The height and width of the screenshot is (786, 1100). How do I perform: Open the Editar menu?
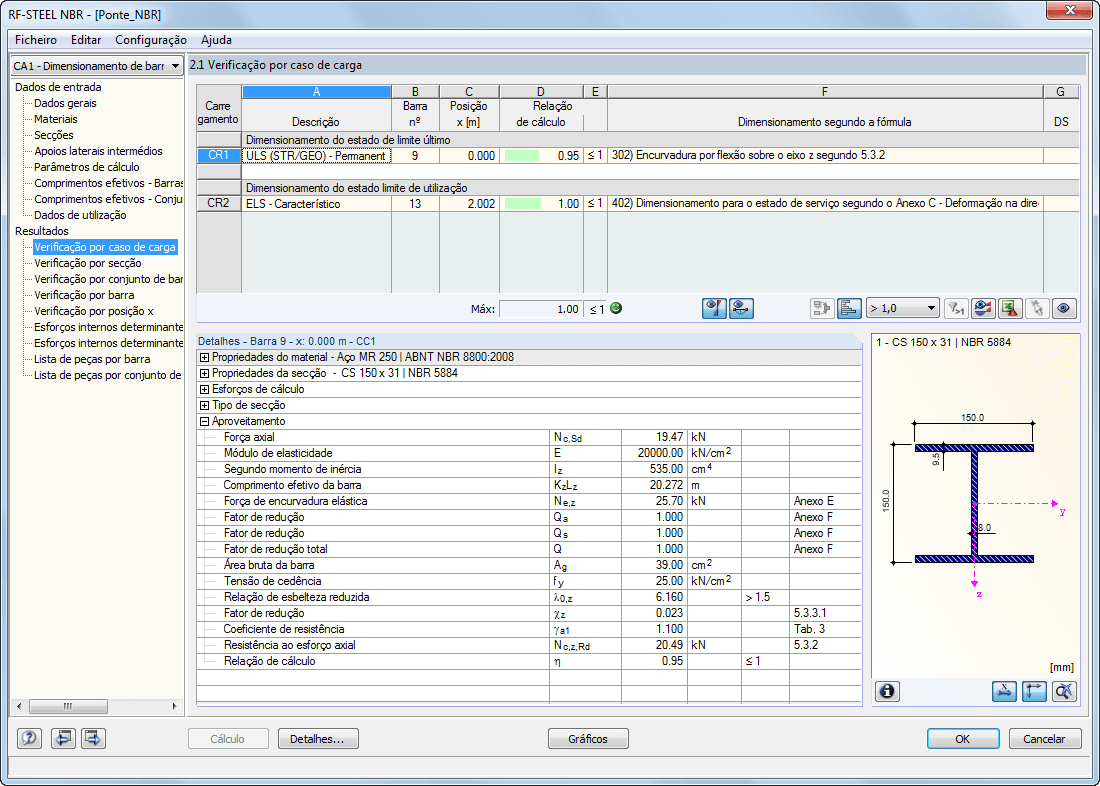click(x=86, y=40)
